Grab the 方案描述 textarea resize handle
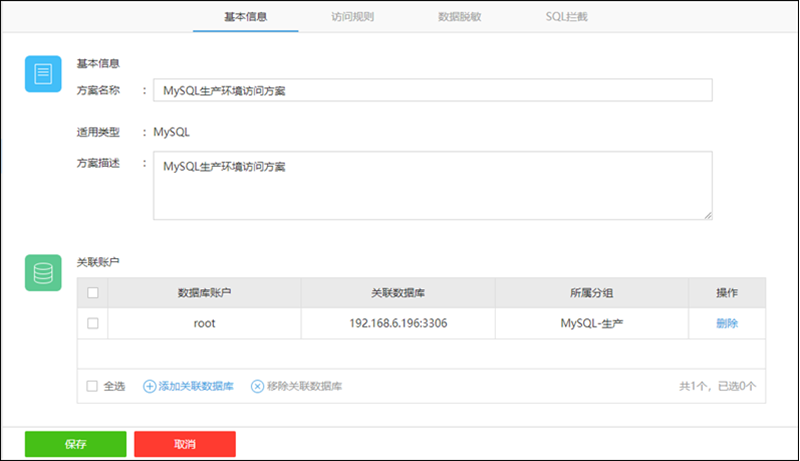 tap(708, 214)
